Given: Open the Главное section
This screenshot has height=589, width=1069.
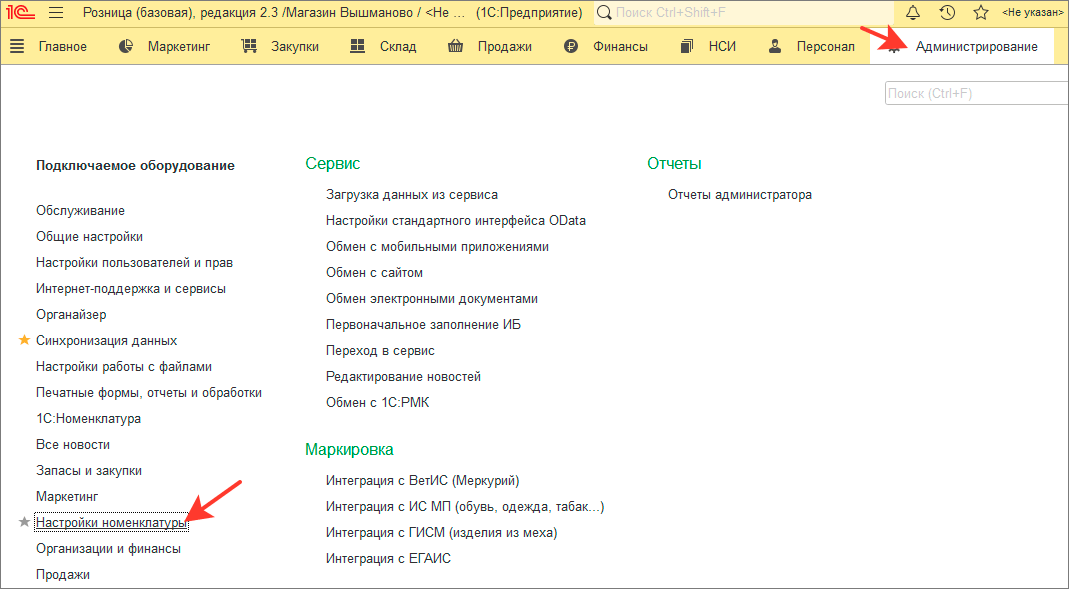Looking at the screenshot, I should [x=63, y=46].
